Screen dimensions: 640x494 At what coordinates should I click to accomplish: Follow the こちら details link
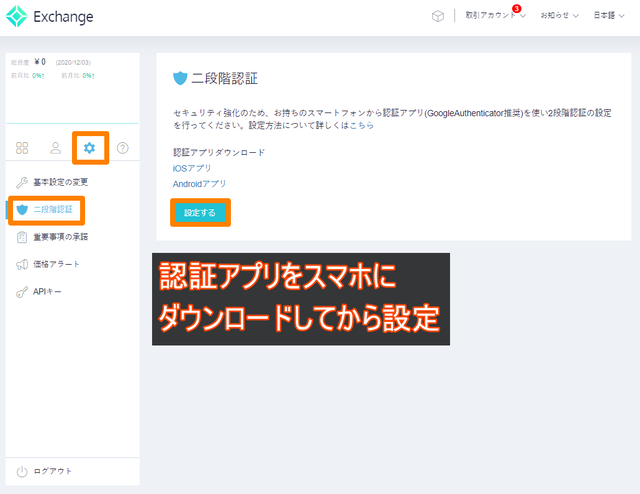361,125
